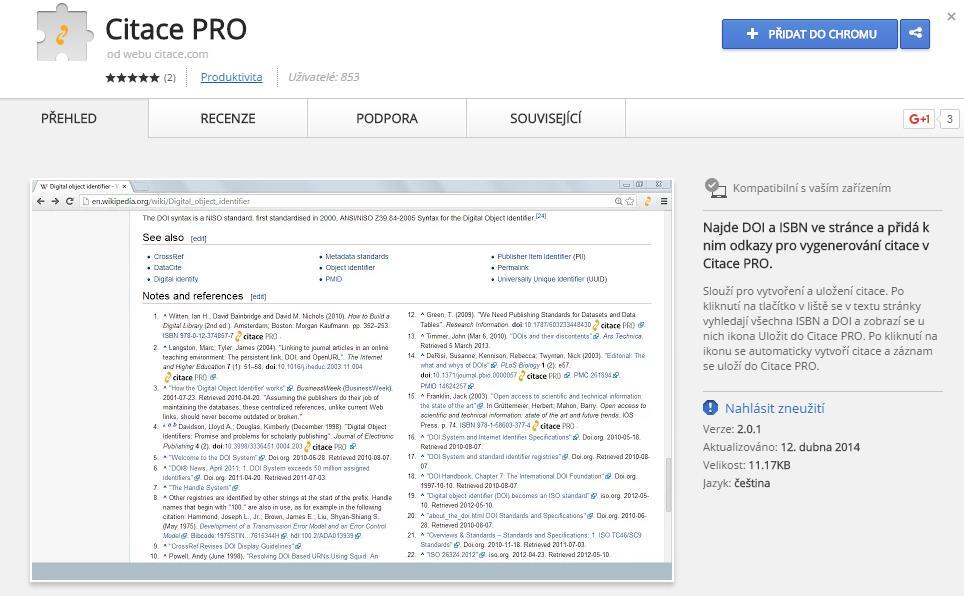The image size is (964, 596).
Task: Click the back arrow in the screenshot browser
Action: pyautogui.click(x=41, y=201)
